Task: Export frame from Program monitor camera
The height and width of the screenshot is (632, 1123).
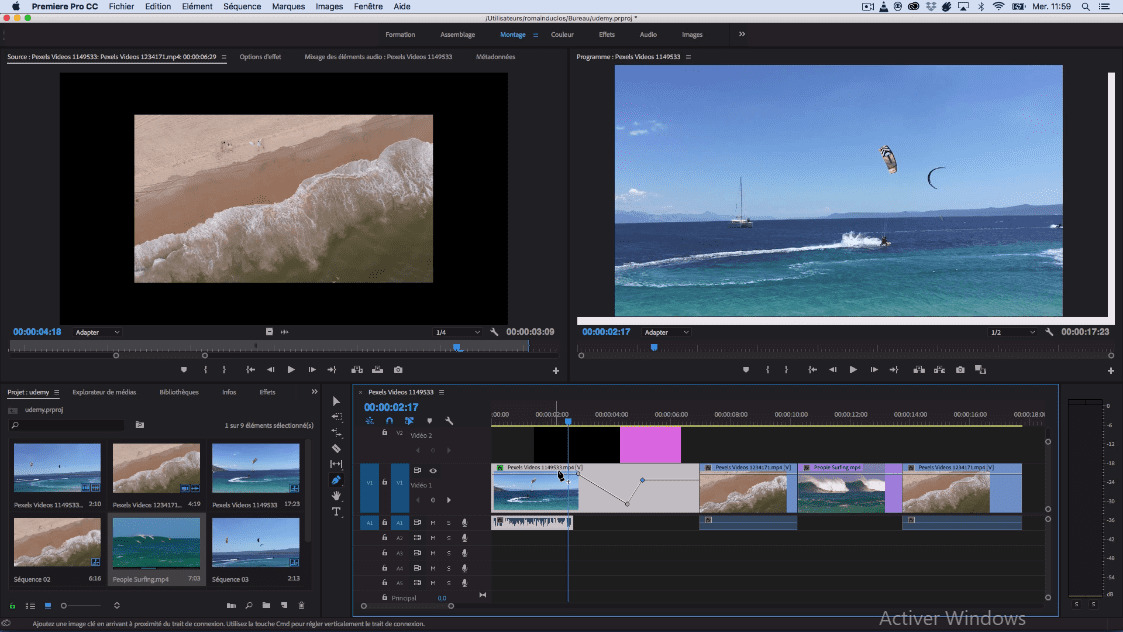Action: [x=960, y=370]
